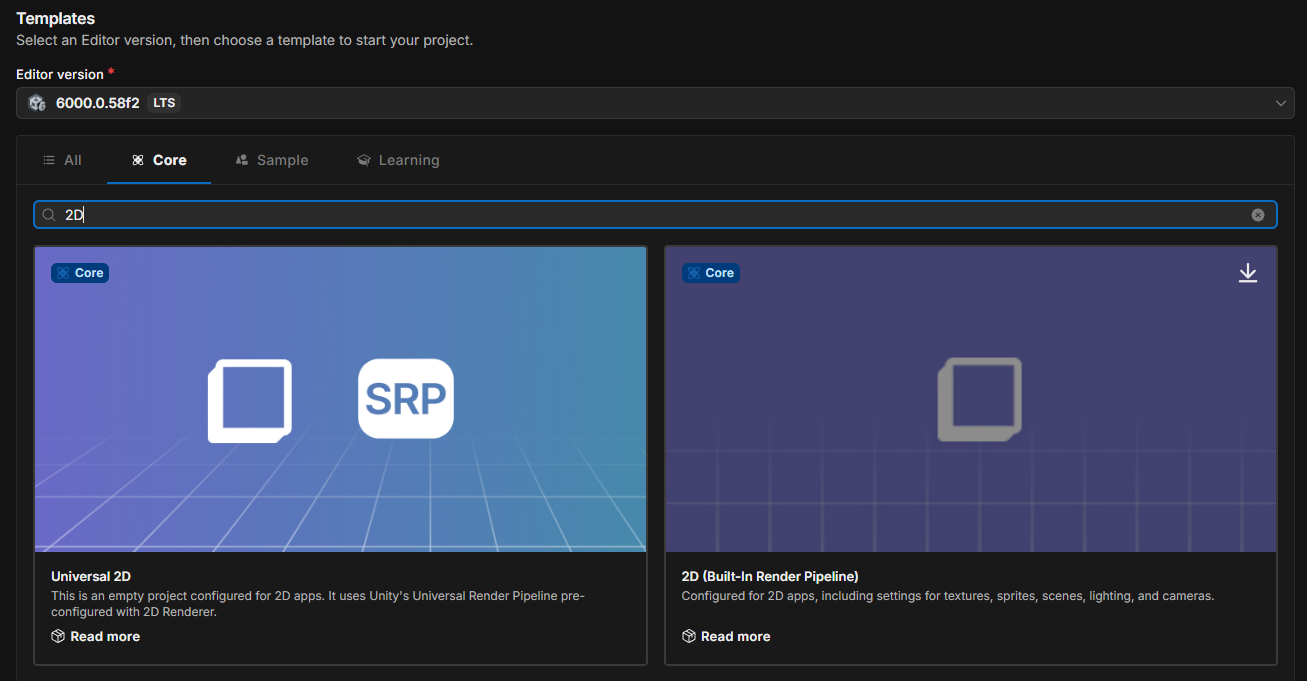Select the Universal 2D template title
1307x681 pixels.
point(91,577)
